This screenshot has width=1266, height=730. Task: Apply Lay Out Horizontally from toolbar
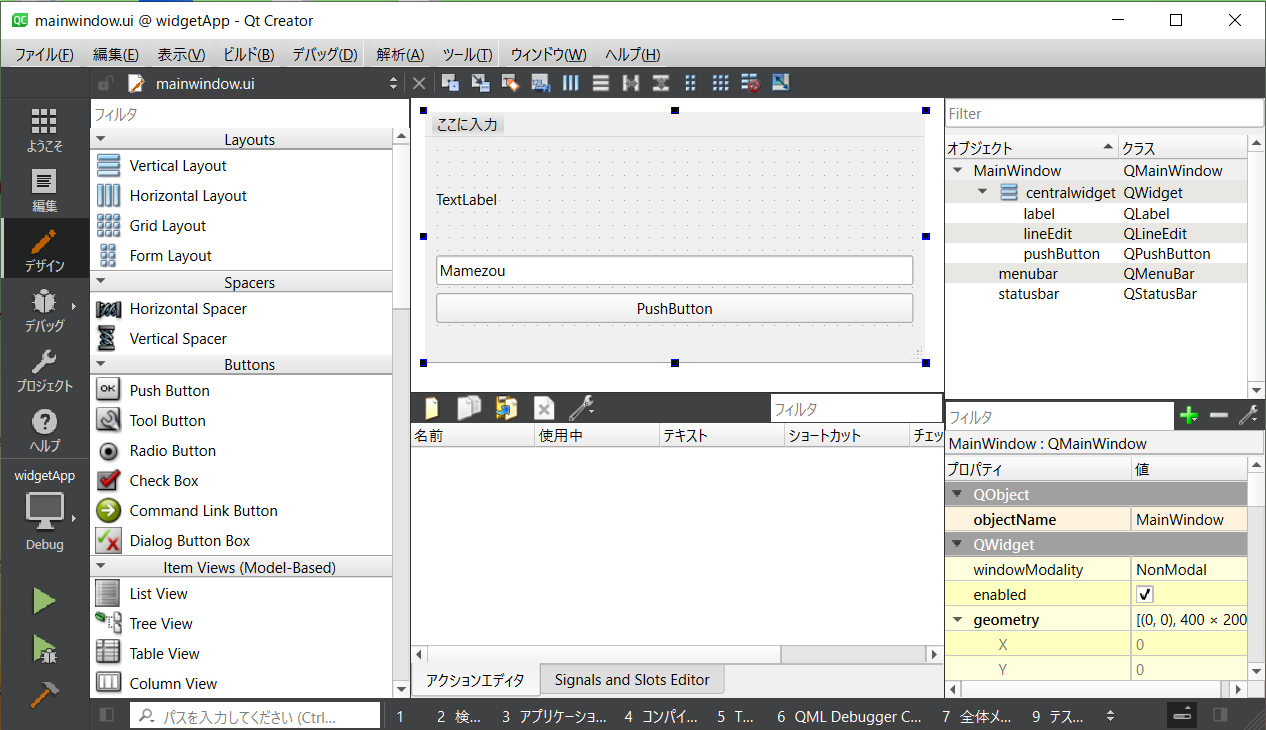tap(571, 84)
